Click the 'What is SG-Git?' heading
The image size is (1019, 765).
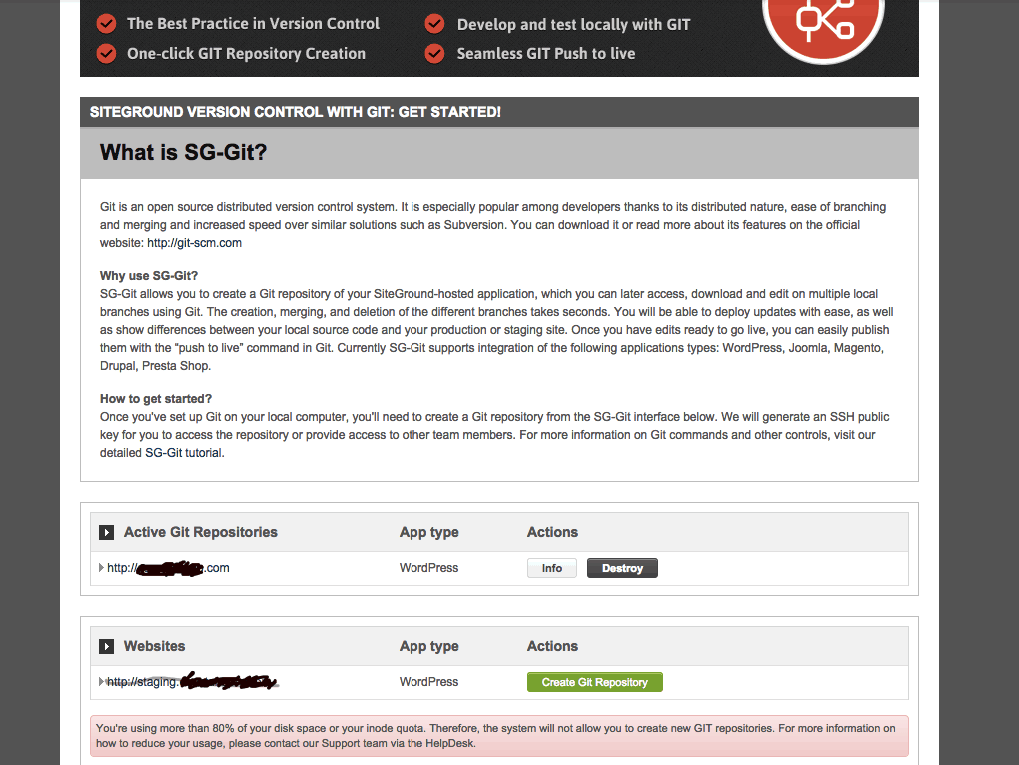183,152
